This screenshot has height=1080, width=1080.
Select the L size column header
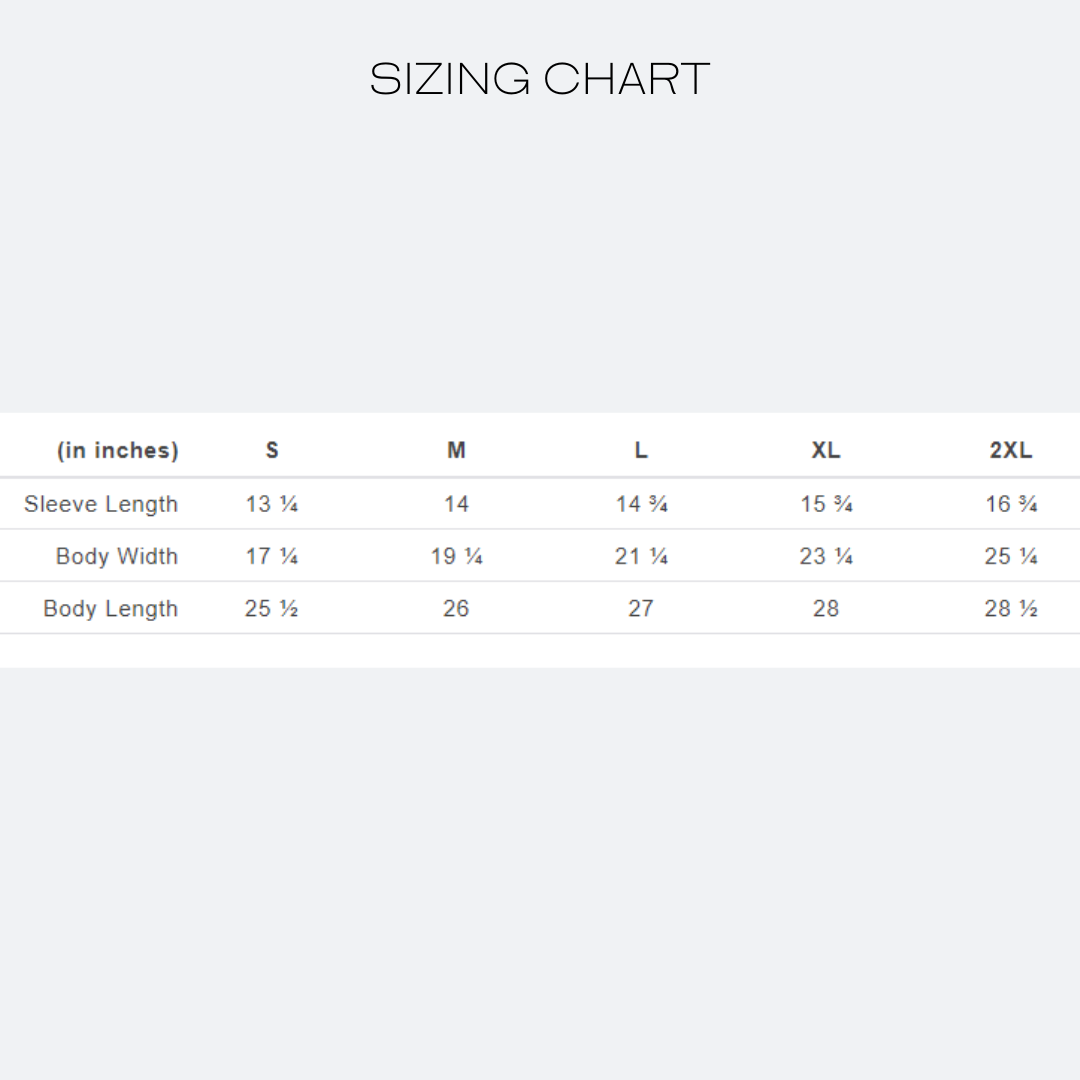pyautogui.click(x=641, y=450)
